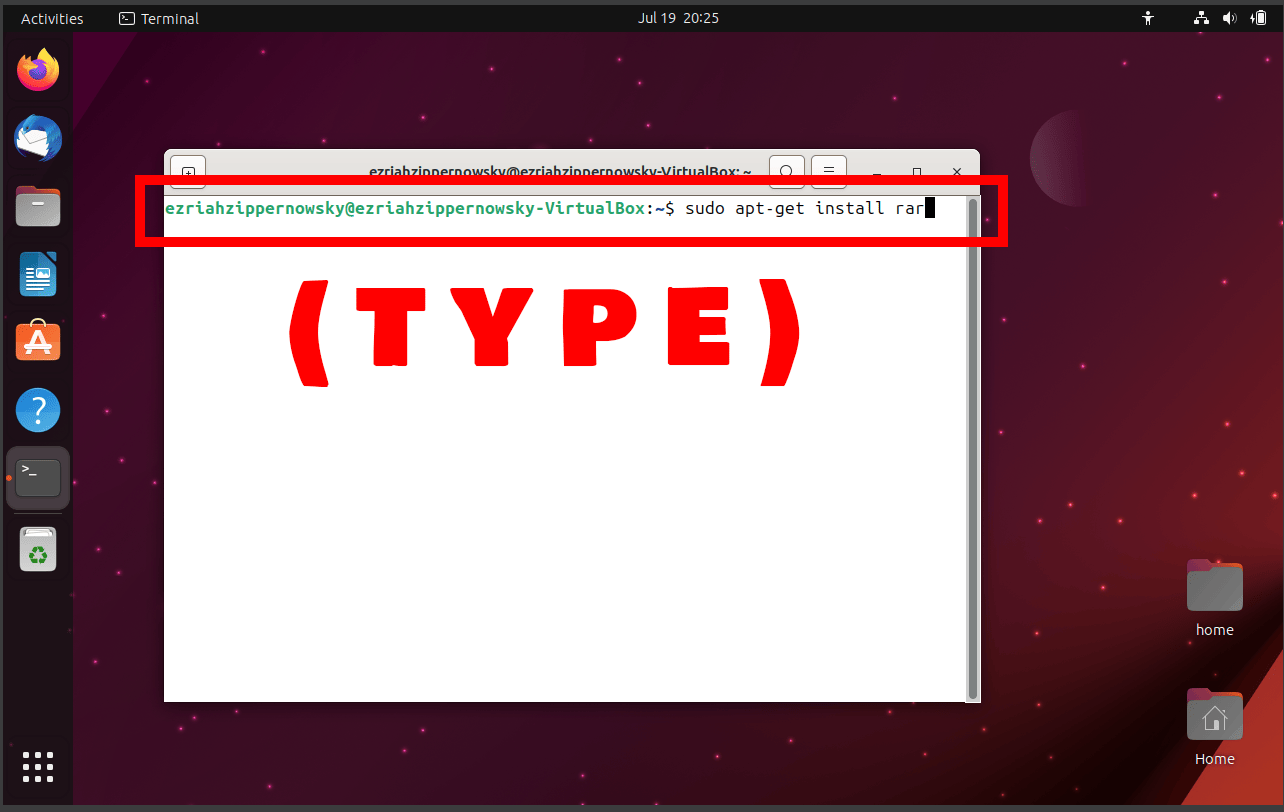Open a new terminal tab

tap(188, 171)
